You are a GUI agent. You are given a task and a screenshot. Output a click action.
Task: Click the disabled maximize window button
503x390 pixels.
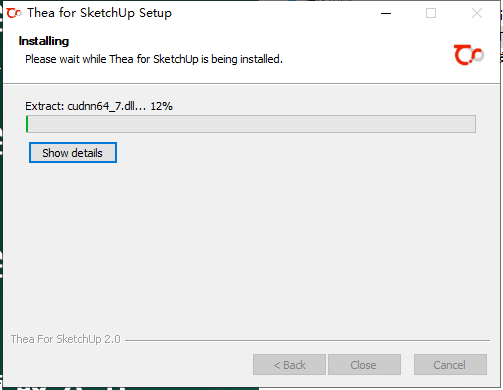pos(431,13)
